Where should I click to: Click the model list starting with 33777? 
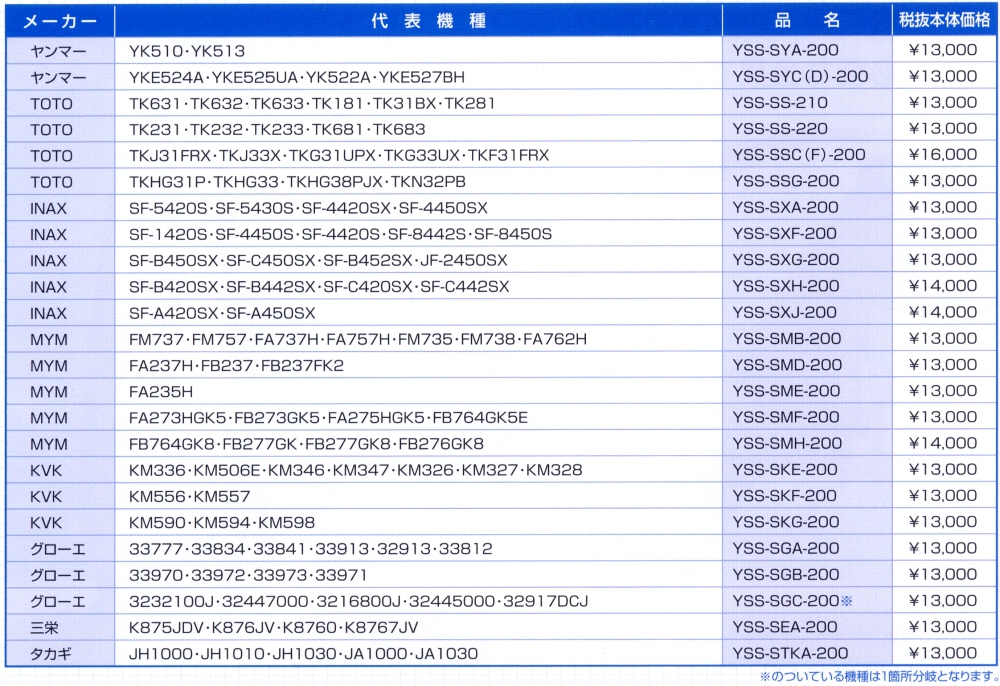point(311,549)
